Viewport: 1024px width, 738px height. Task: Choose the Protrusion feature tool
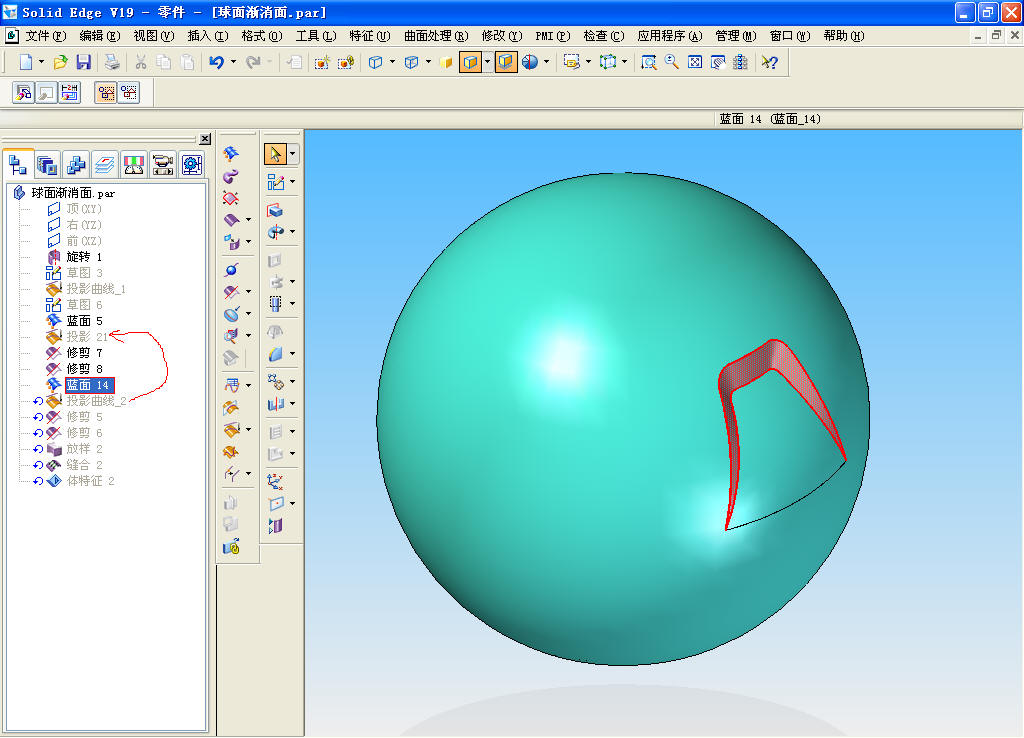pyautogui.click(x=275, y=210)
